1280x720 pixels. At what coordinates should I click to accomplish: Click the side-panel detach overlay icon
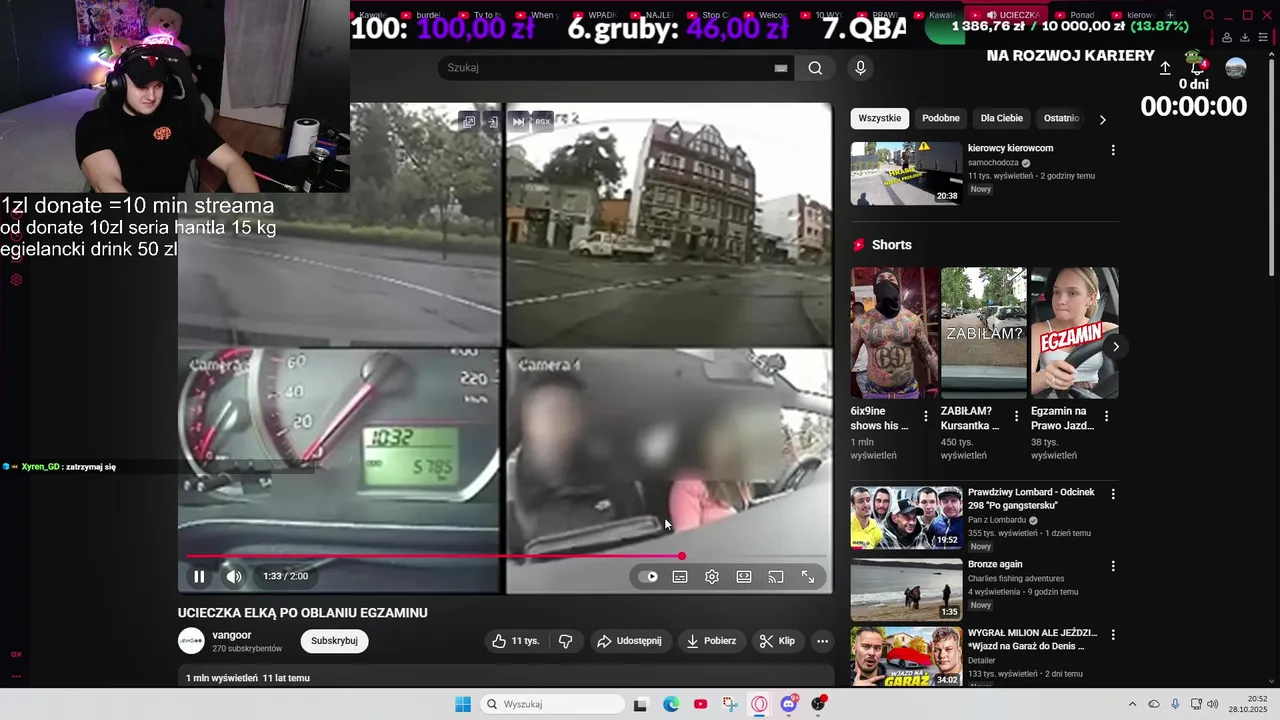tap(493, 121)
